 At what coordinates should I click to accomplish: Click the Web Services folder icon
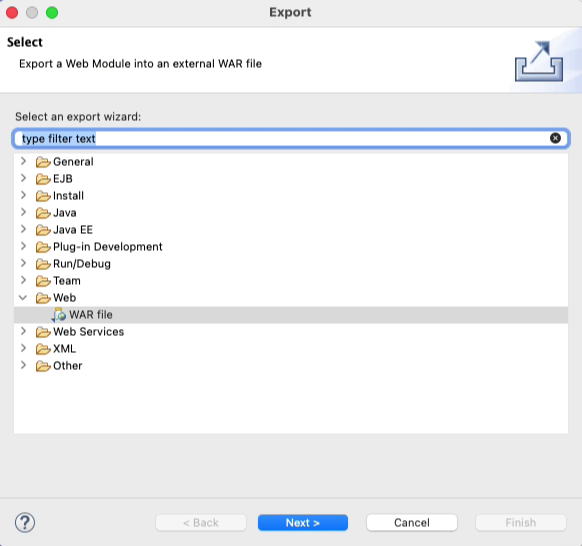[x=43, y=332]
